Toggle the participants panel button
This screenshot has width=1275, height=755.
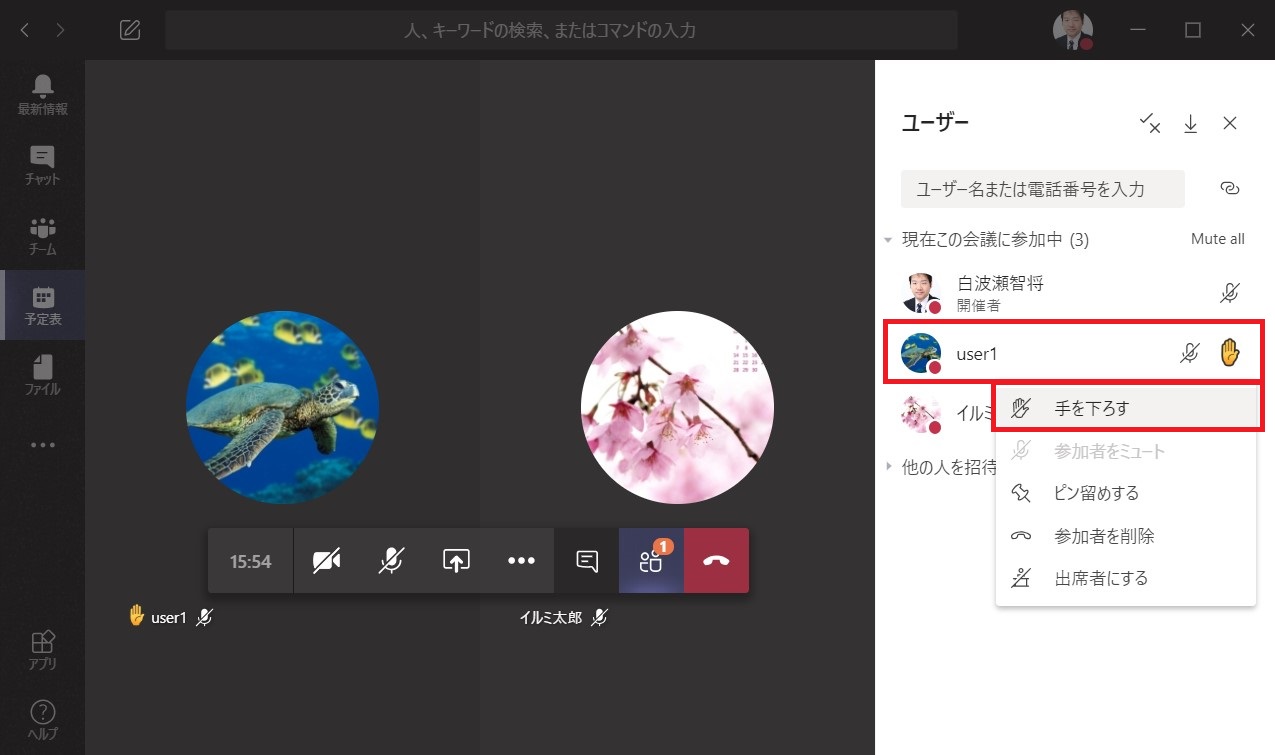click(x=651, y=561)
